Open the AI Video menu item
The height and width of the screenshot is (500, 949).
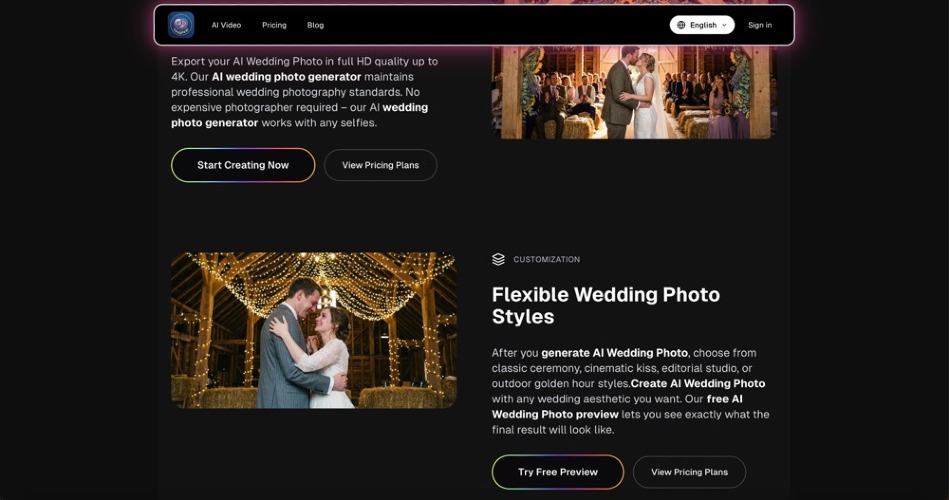tap(226, 25)
